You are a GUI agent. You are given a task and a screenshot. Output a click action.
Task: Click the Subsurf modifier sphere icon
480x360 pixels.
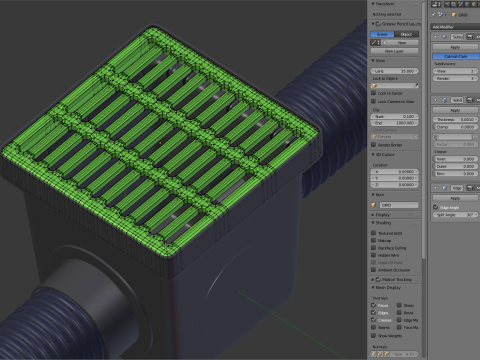tap(444, 37)
